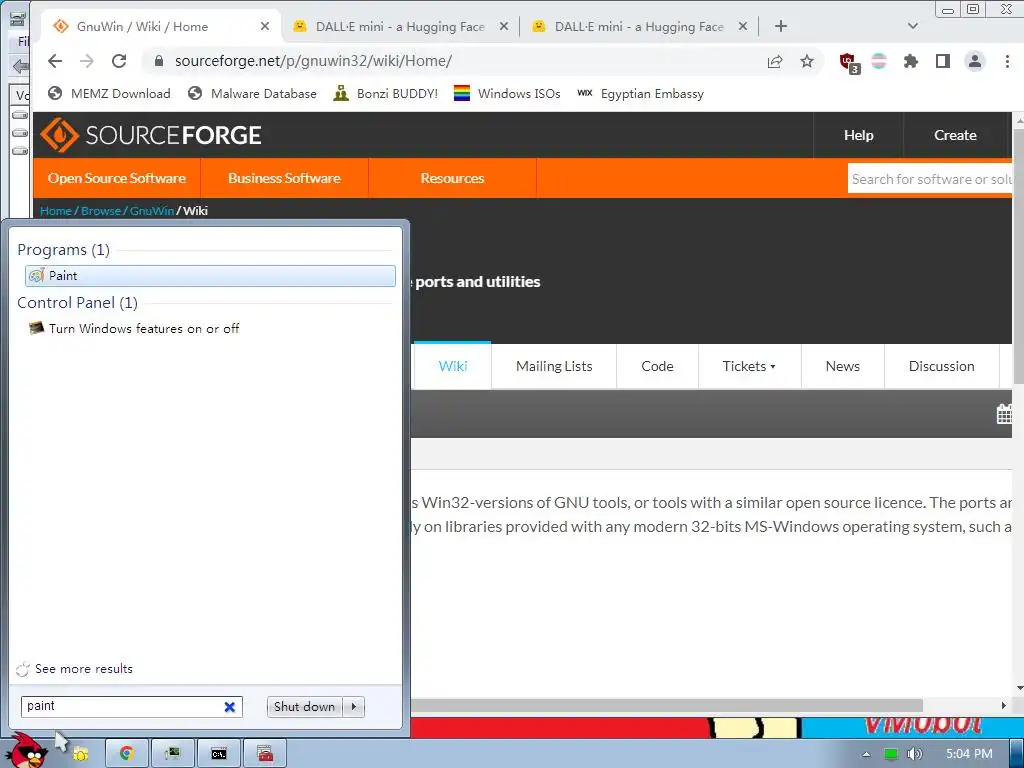Viewport: 1024px width, 768px height.
Task: Open the Windows ISOs bookmark
Action: tap(507, 93)
